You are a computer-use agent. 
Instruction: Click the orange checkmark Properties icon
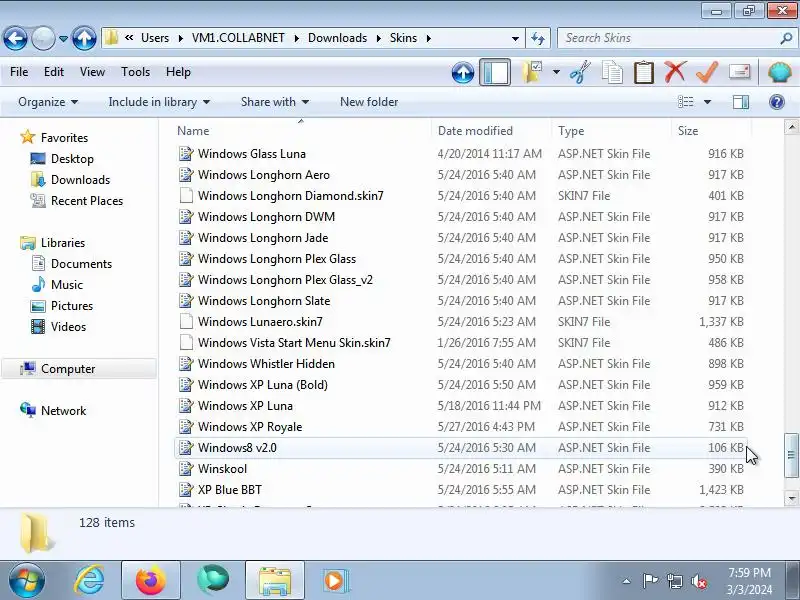[707, 72]
